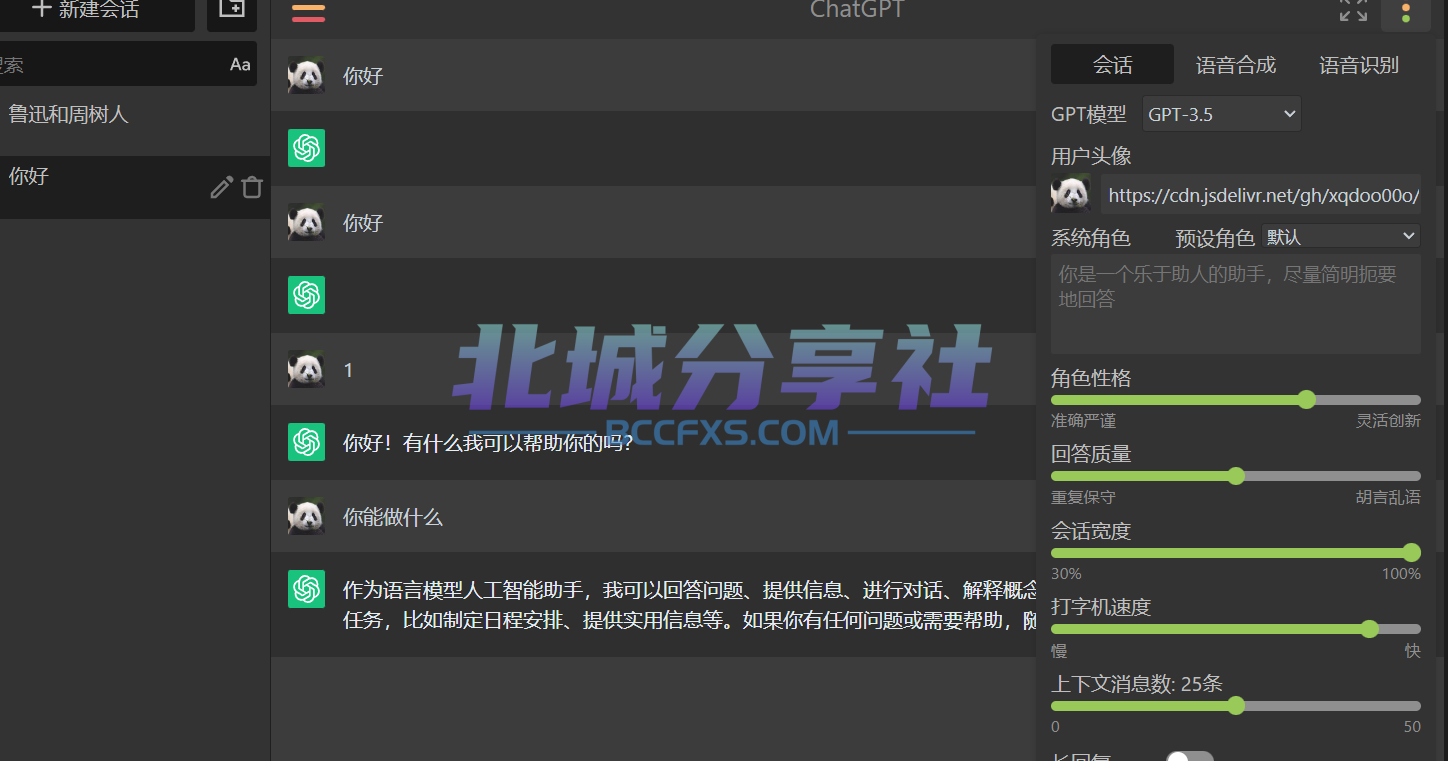Screen dimensions: 1448x761
Task: Click ChatGPT logo beside 作为语言模型 reply
Action: [306, 589]
